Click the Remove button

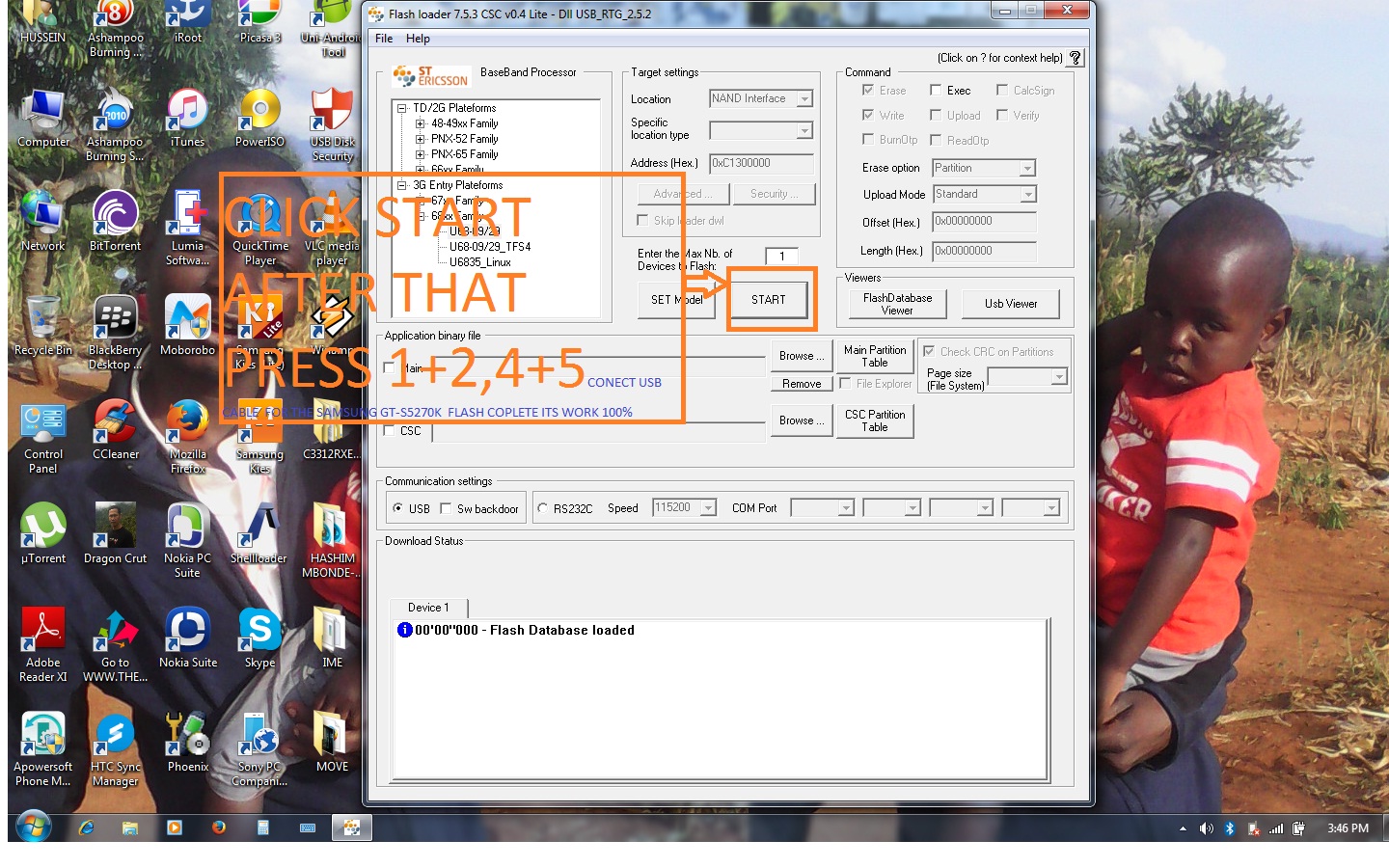802,384
